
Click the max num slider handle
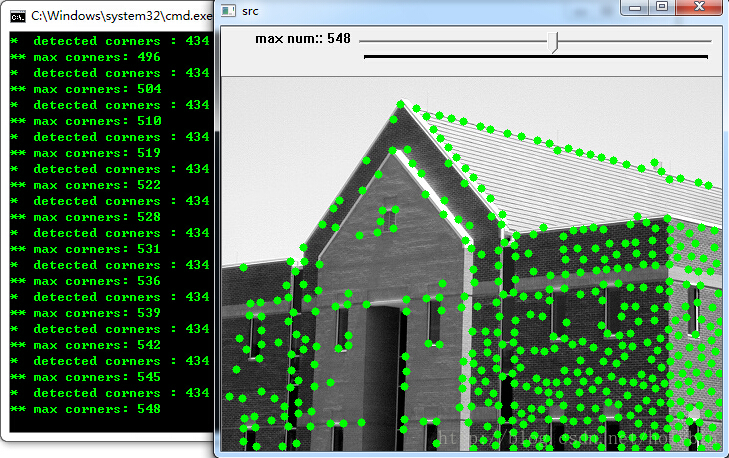pyautogui.click(x=555, y=41)
